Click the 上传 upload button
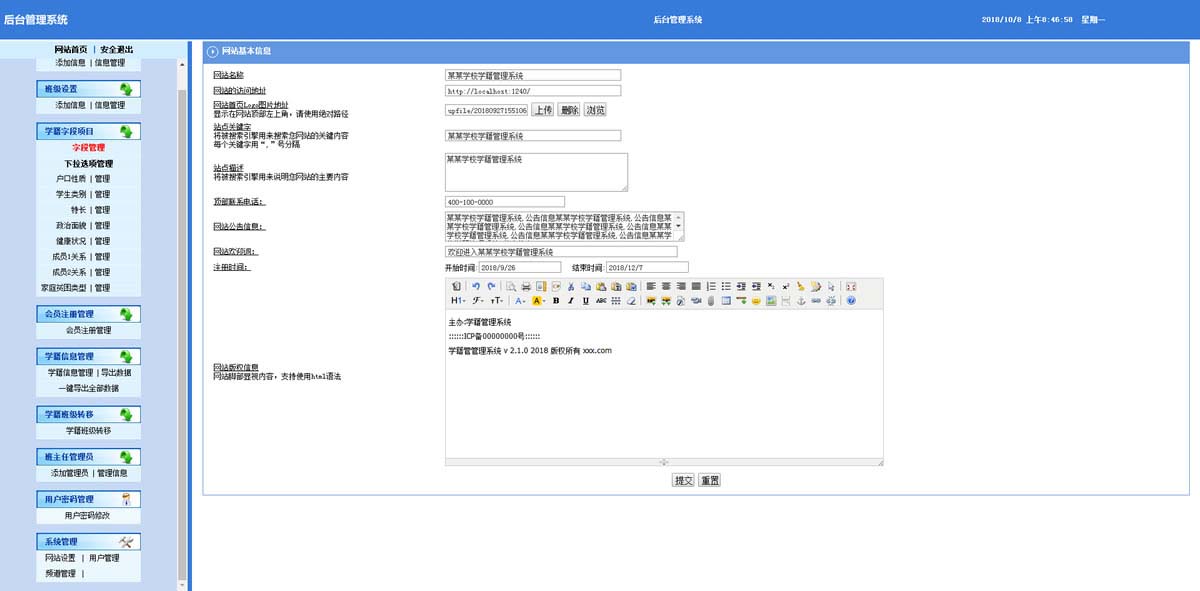Image resolution: width=1200 pixels, height=591 pixels. [x=542, y=110]
